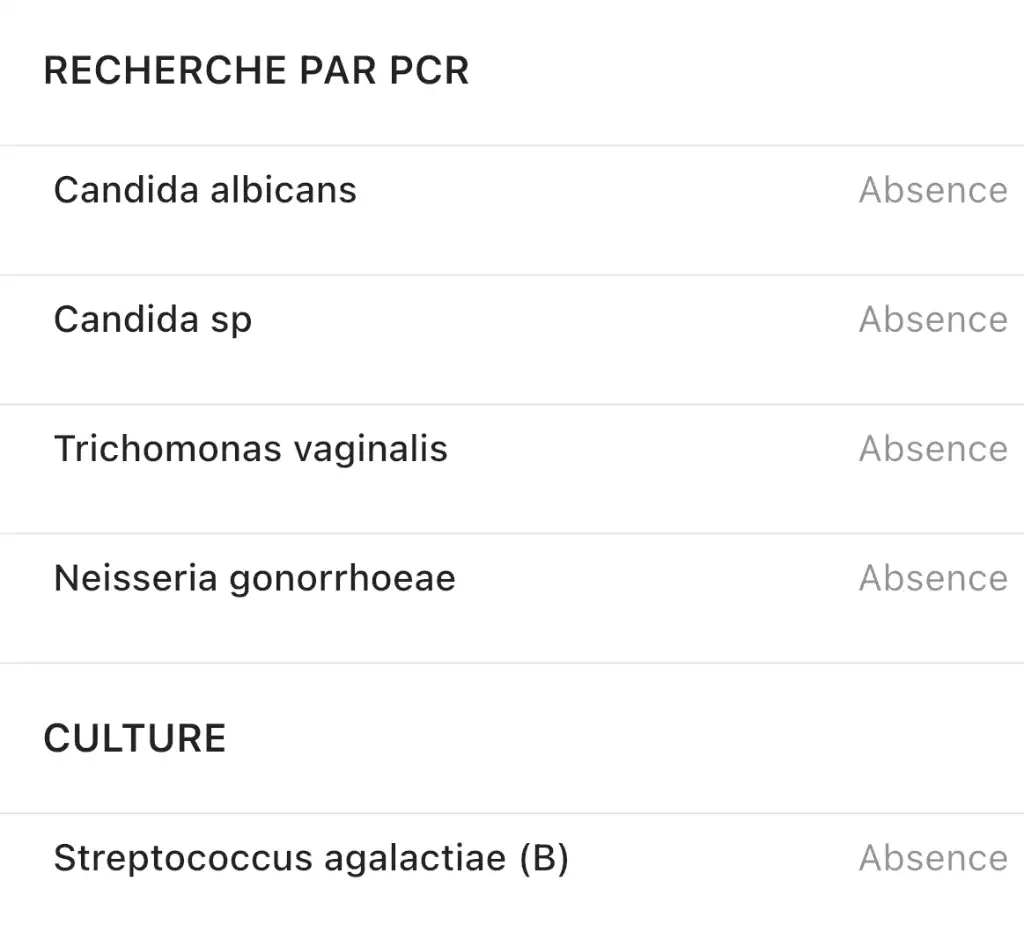Tap Absence result beside Trichomonas vaginalis
Image resolution: width=1024 pixels, height=932 pixels.
933,449
